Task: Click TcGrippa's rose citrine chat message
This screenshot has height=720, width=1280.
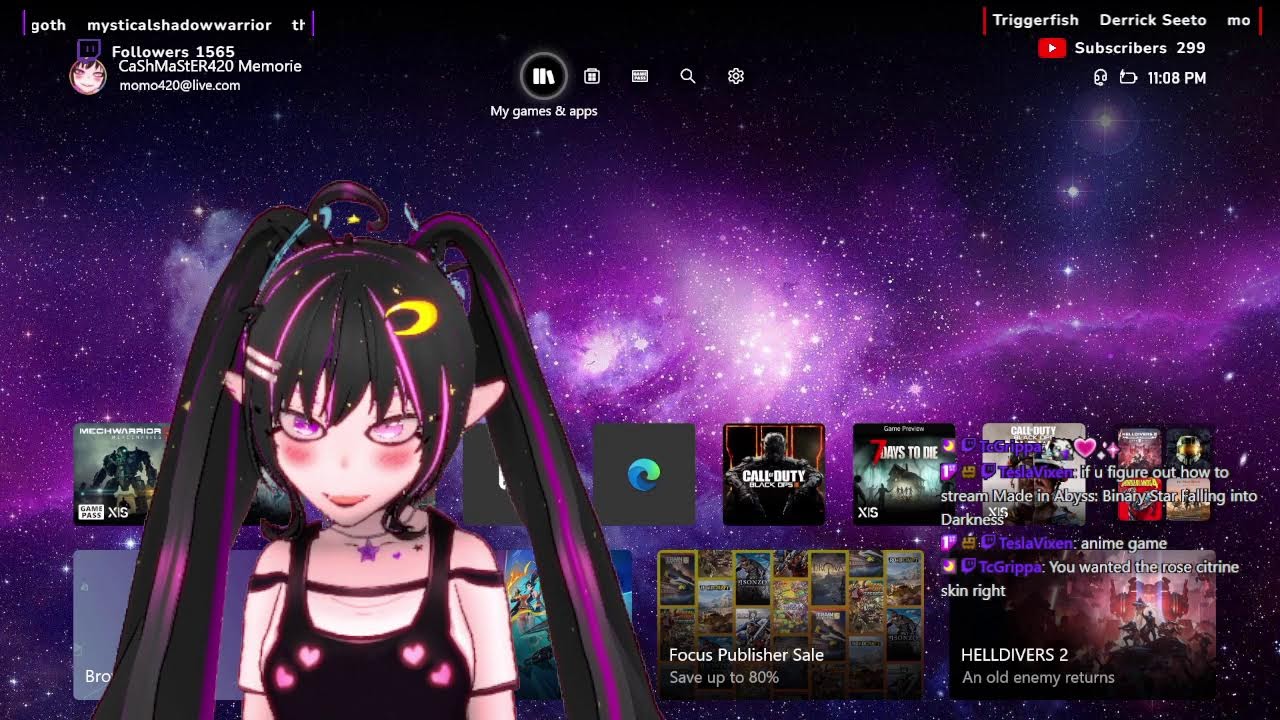Action: 1090,579
